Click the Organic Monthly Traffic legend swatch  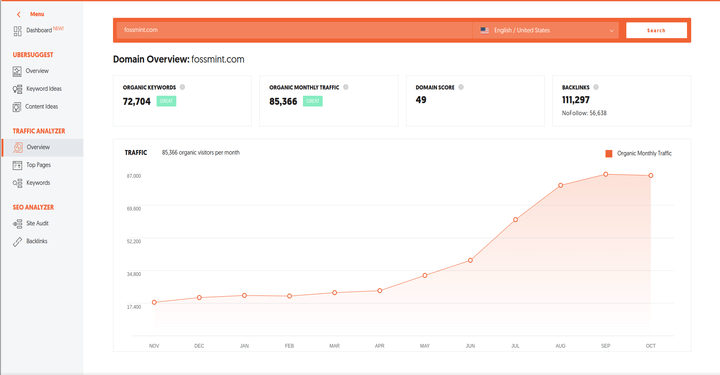coord(609,154)
